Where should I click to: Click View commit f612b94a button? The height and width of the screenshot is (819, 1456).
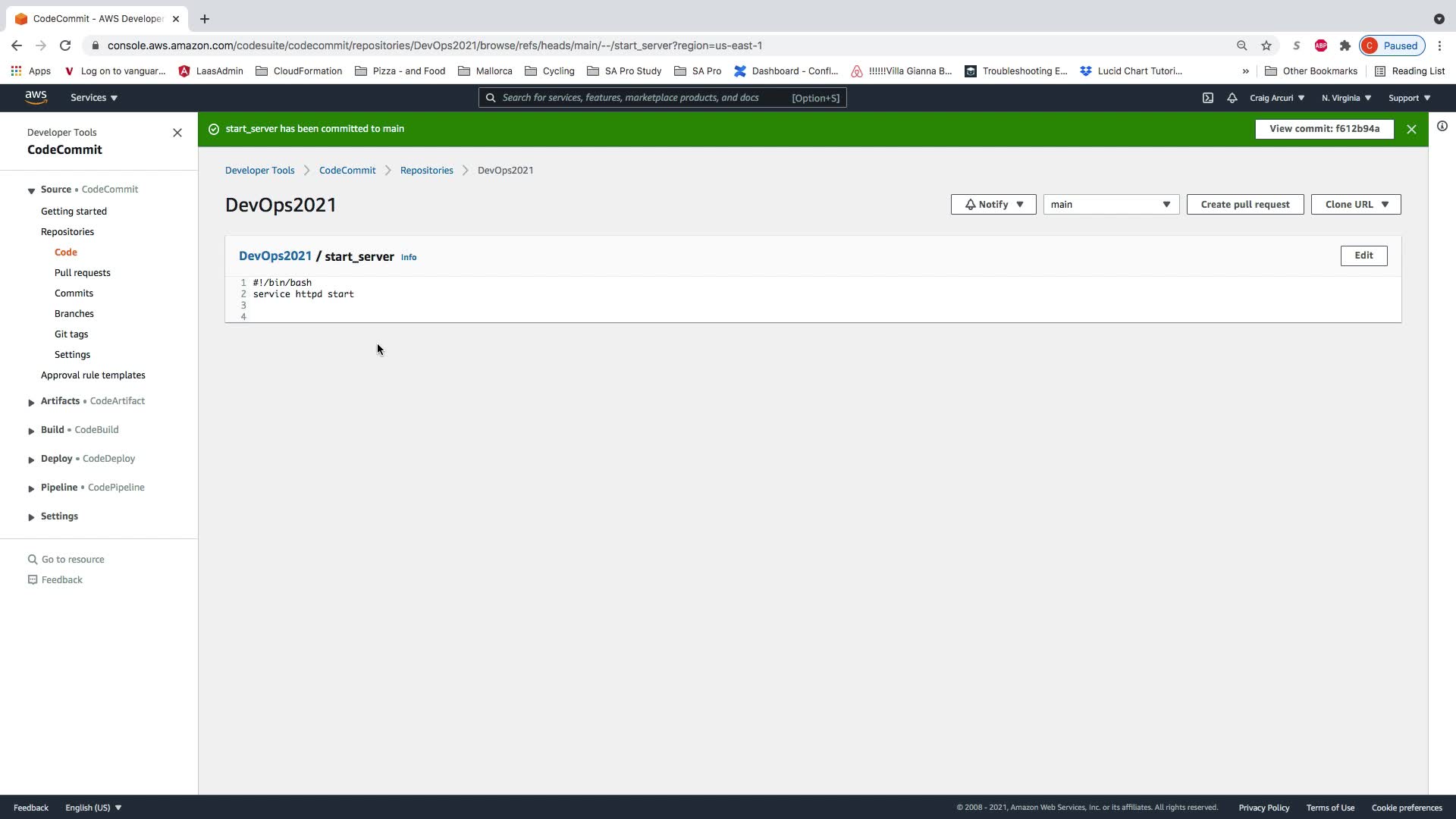point(1324,129)
